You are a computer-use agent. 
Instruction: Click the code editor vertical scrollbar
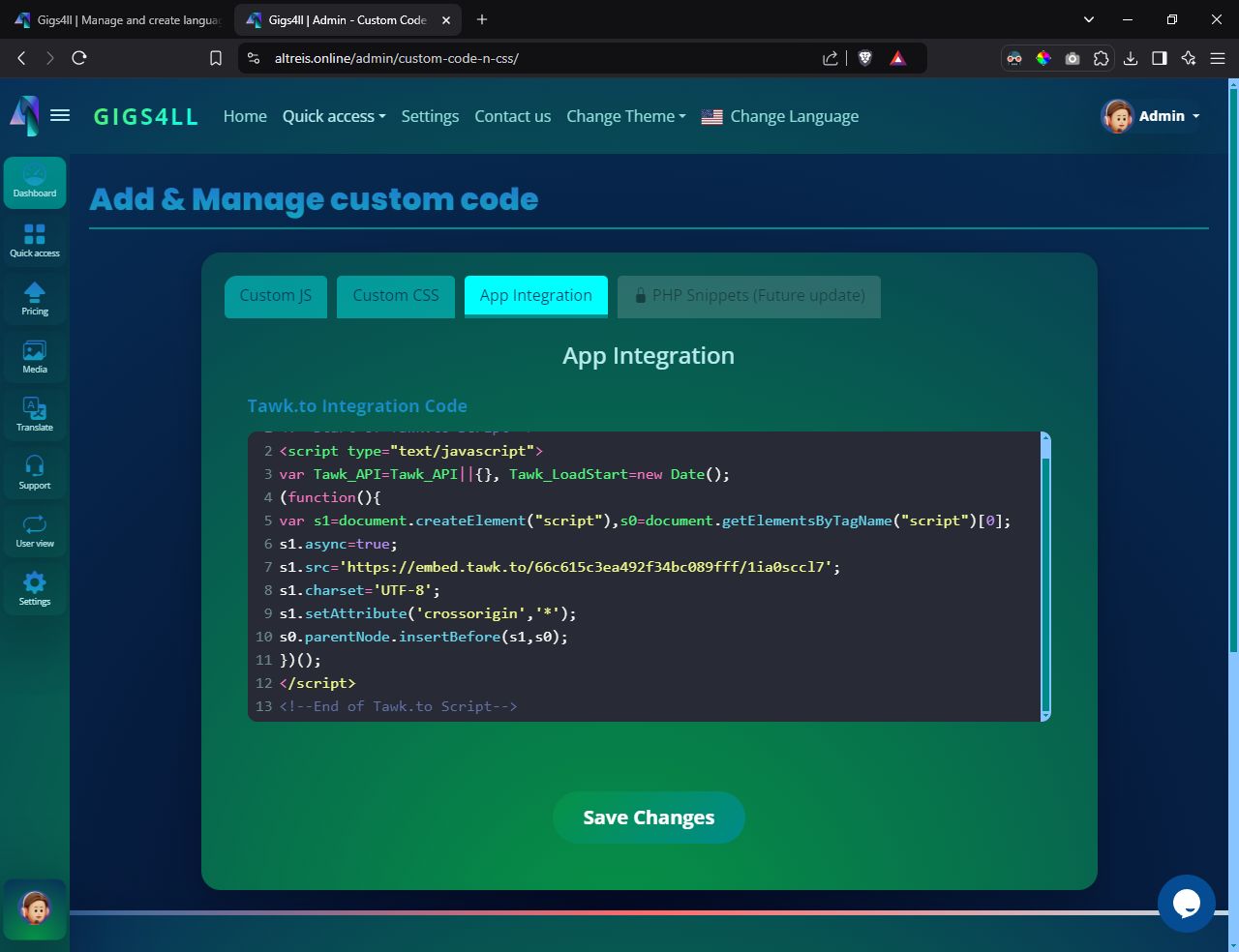pyautogui.click(x=1045, y=580)
